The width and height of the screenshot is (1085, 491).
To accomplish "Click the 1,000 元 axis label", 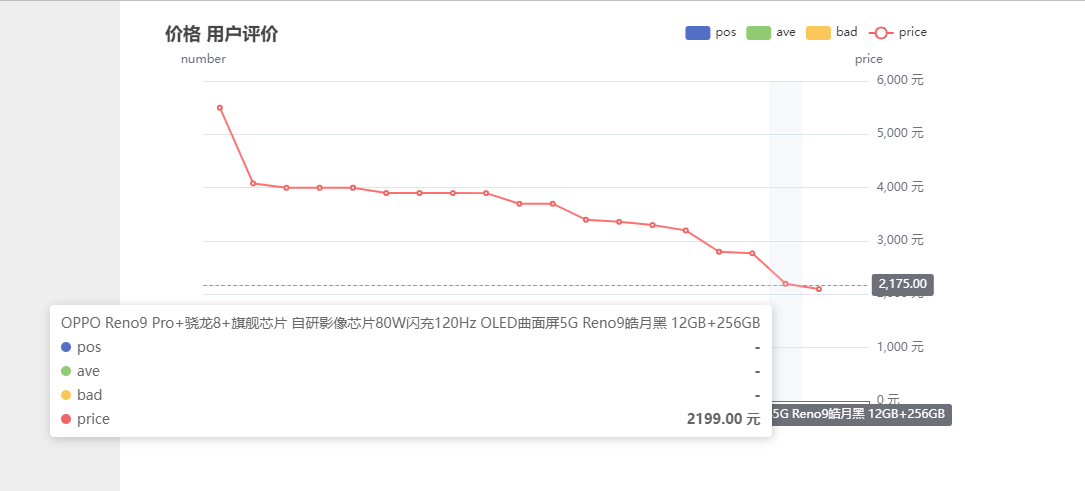I will coord(900,346).
